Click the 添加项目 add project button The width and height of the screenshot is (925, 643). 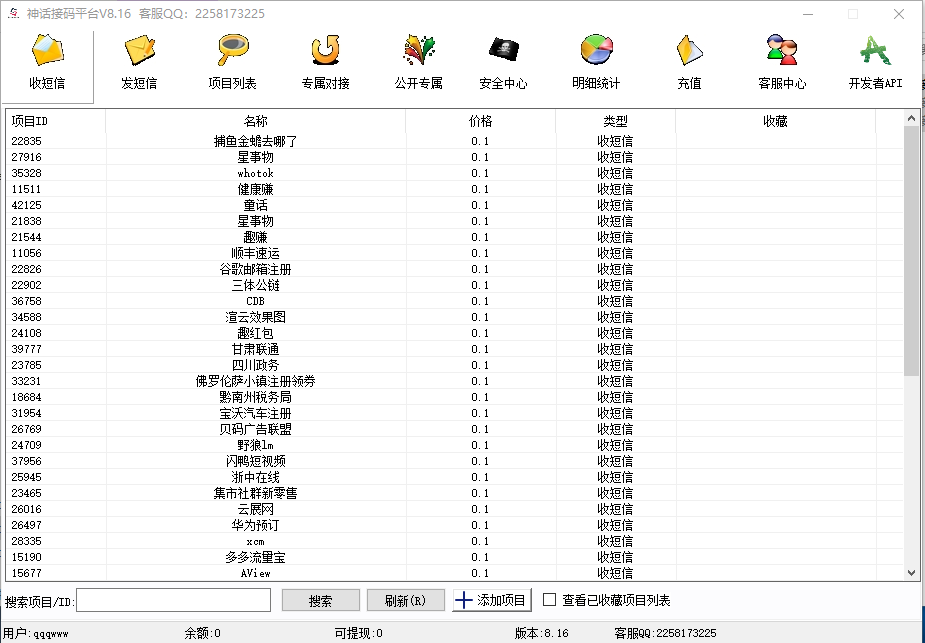pyautogui.click(x=492, y=600)
